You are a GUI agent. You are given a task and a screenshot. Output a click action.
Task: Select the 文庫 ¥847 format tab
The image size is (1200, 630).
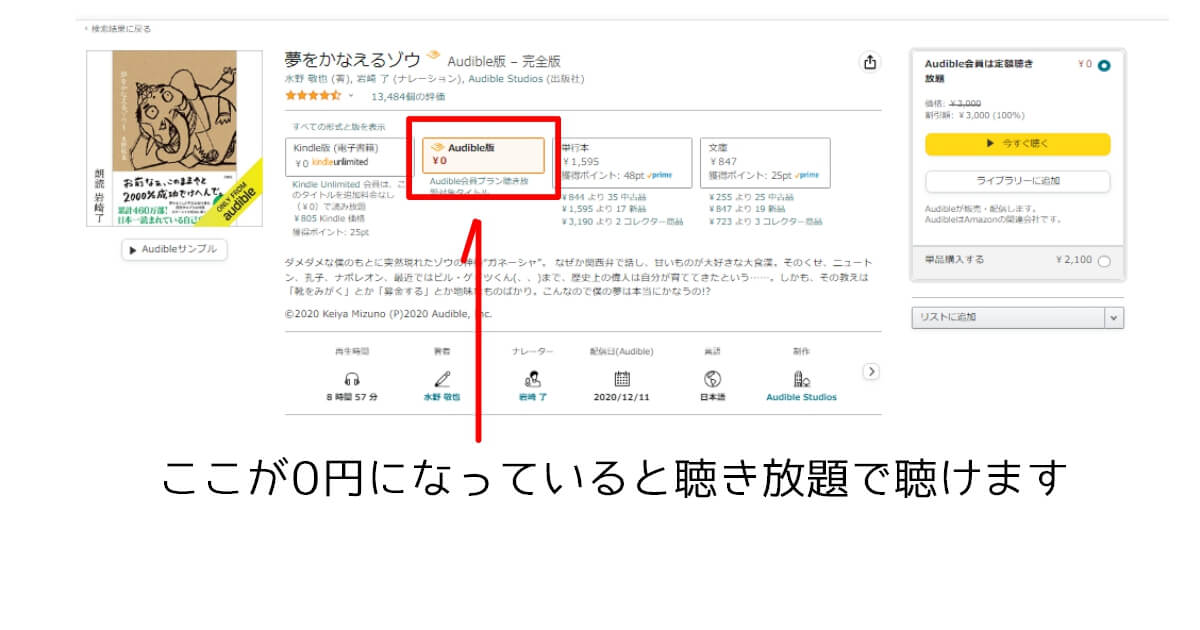(x=765, y=161)
